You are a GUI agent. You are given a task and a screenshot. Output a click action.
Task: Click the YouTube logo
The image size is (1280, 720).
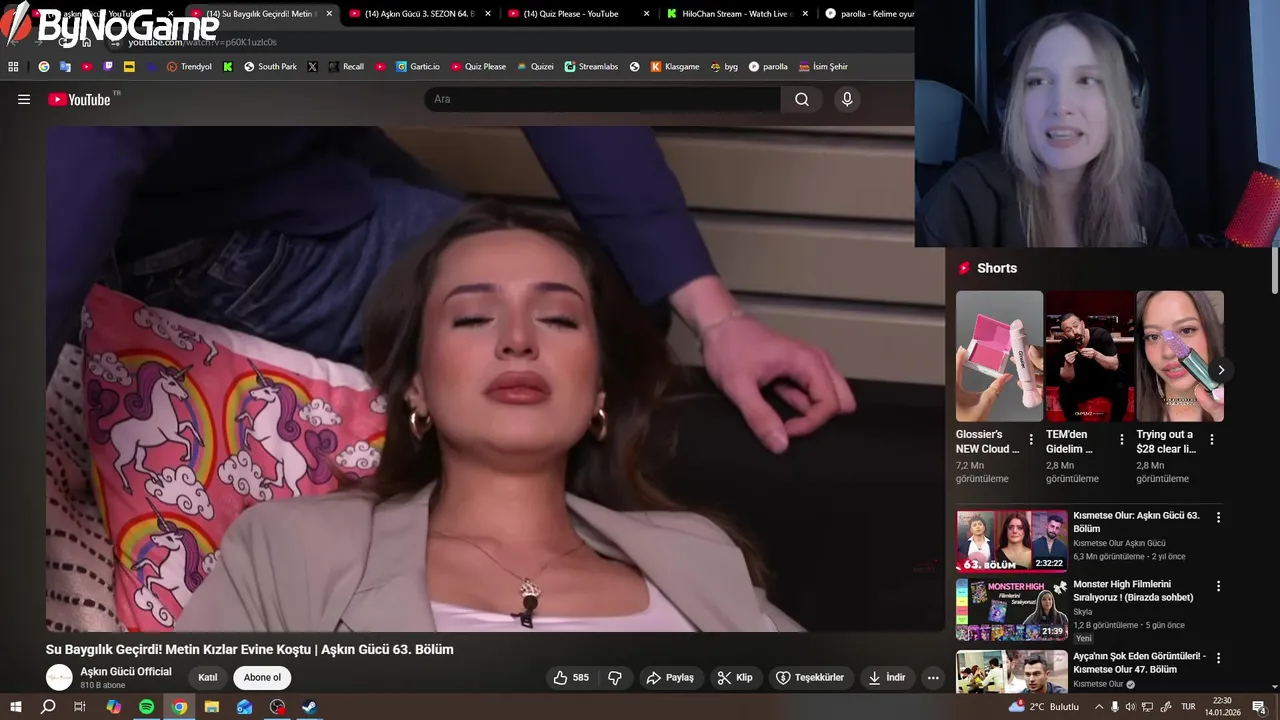[x=79, y=99]
